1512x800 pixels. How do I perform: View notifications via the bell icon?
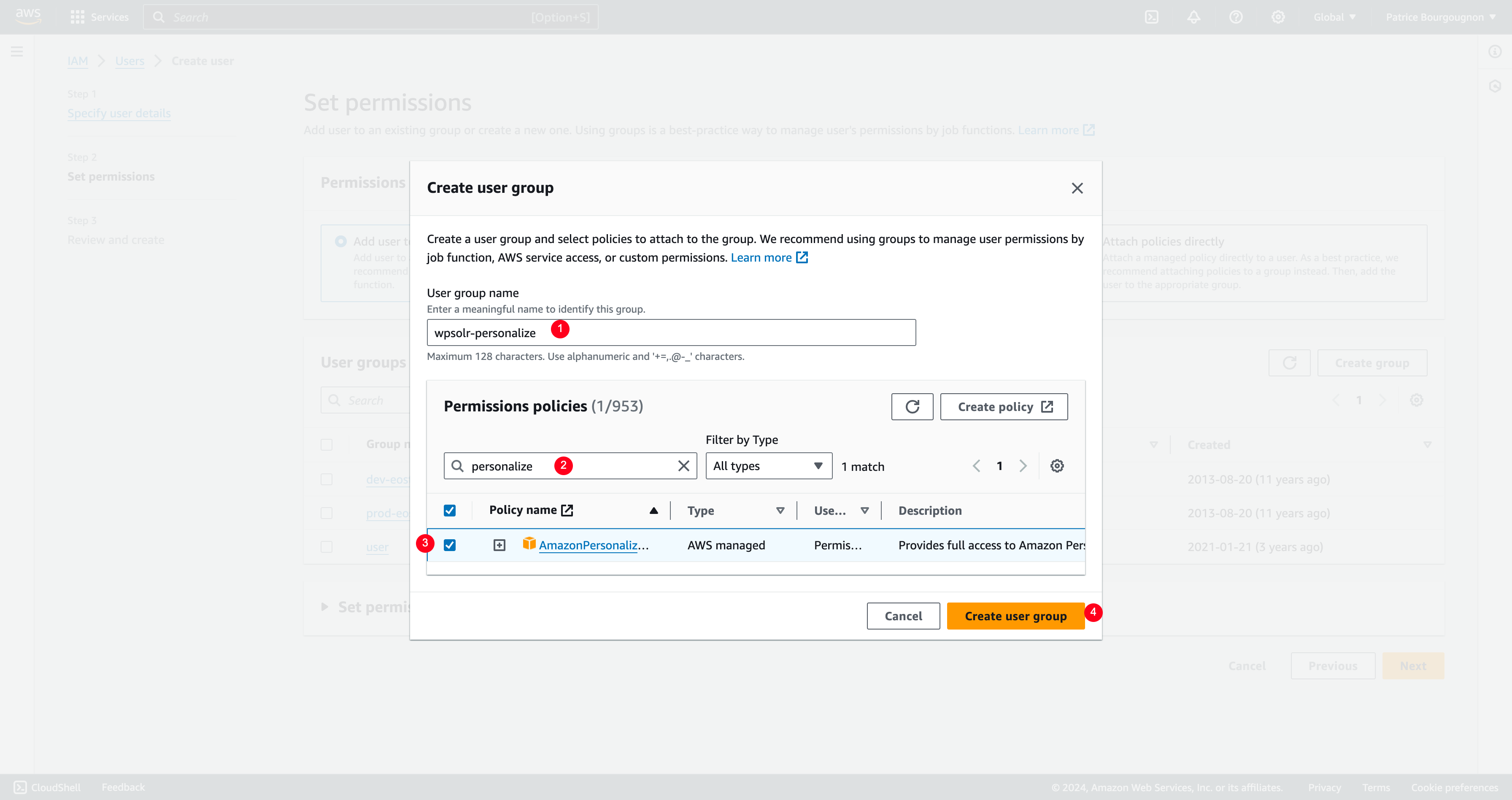[1193, 17]
